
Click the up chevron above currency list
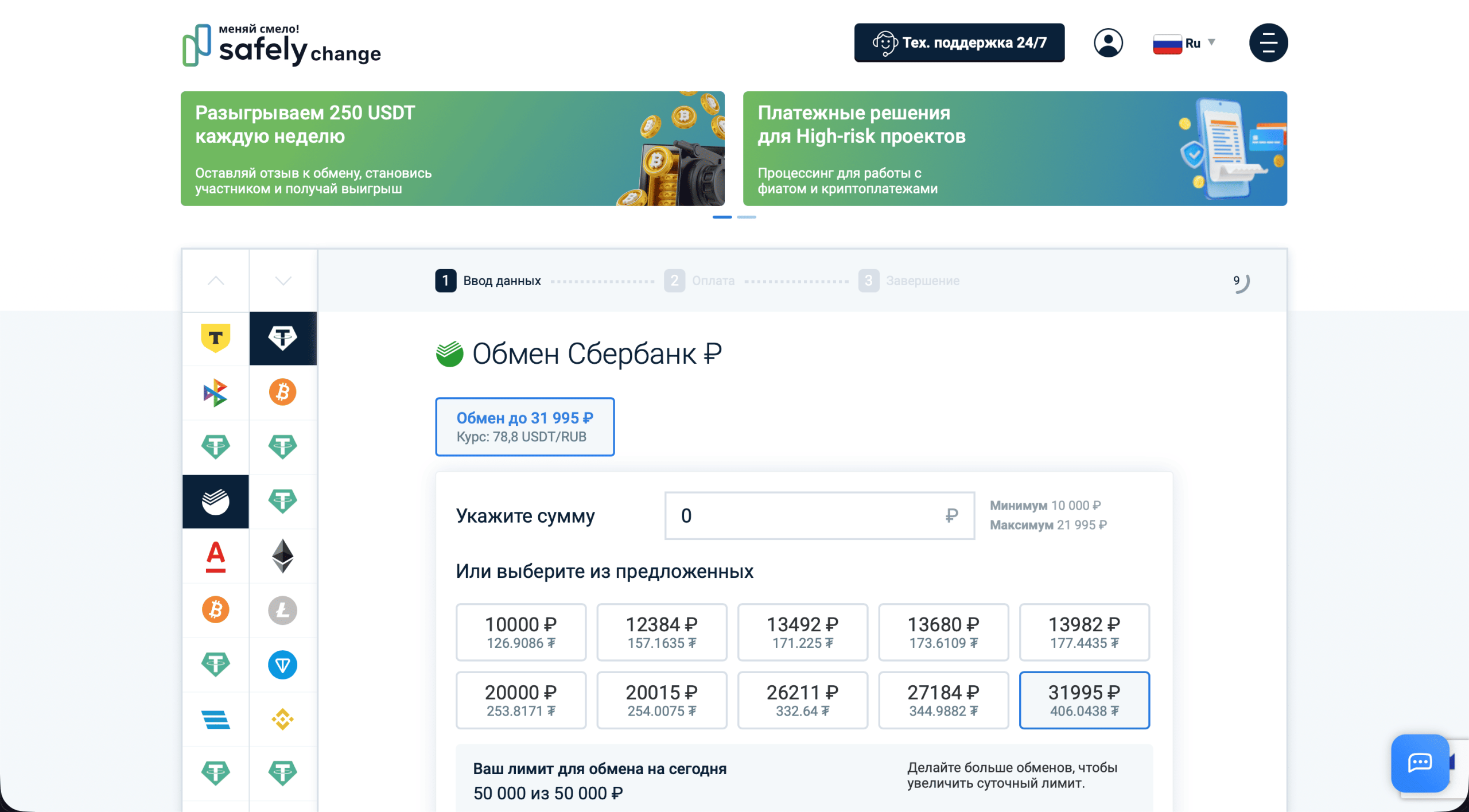pos(216,281)
